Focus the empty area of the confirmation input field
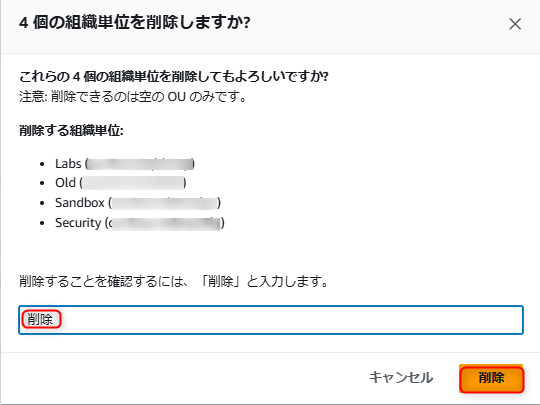Screen dimensions: 540x405 point(292,320)
